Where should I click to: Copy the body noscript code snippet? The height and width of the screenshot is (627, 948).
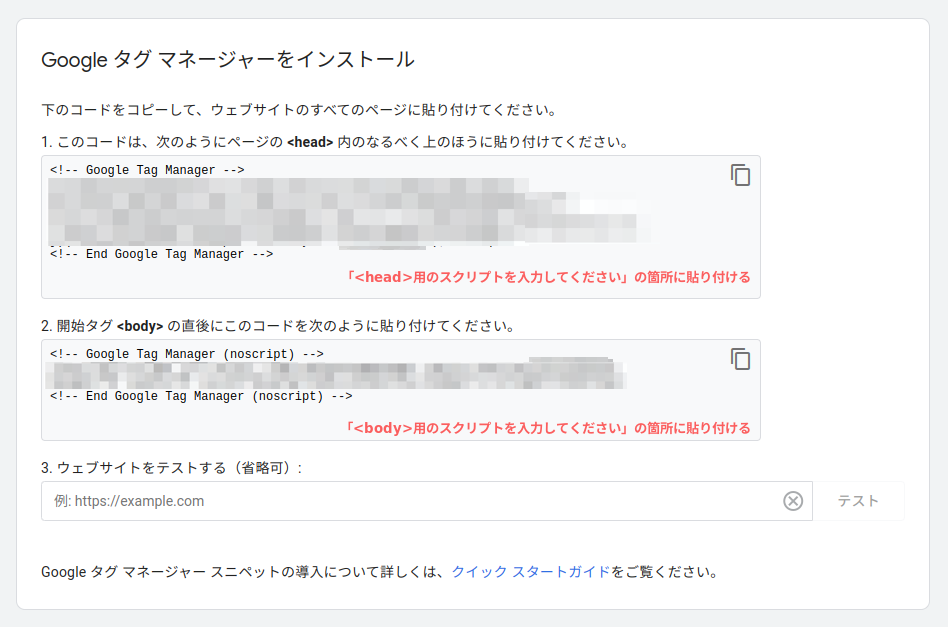740,359
